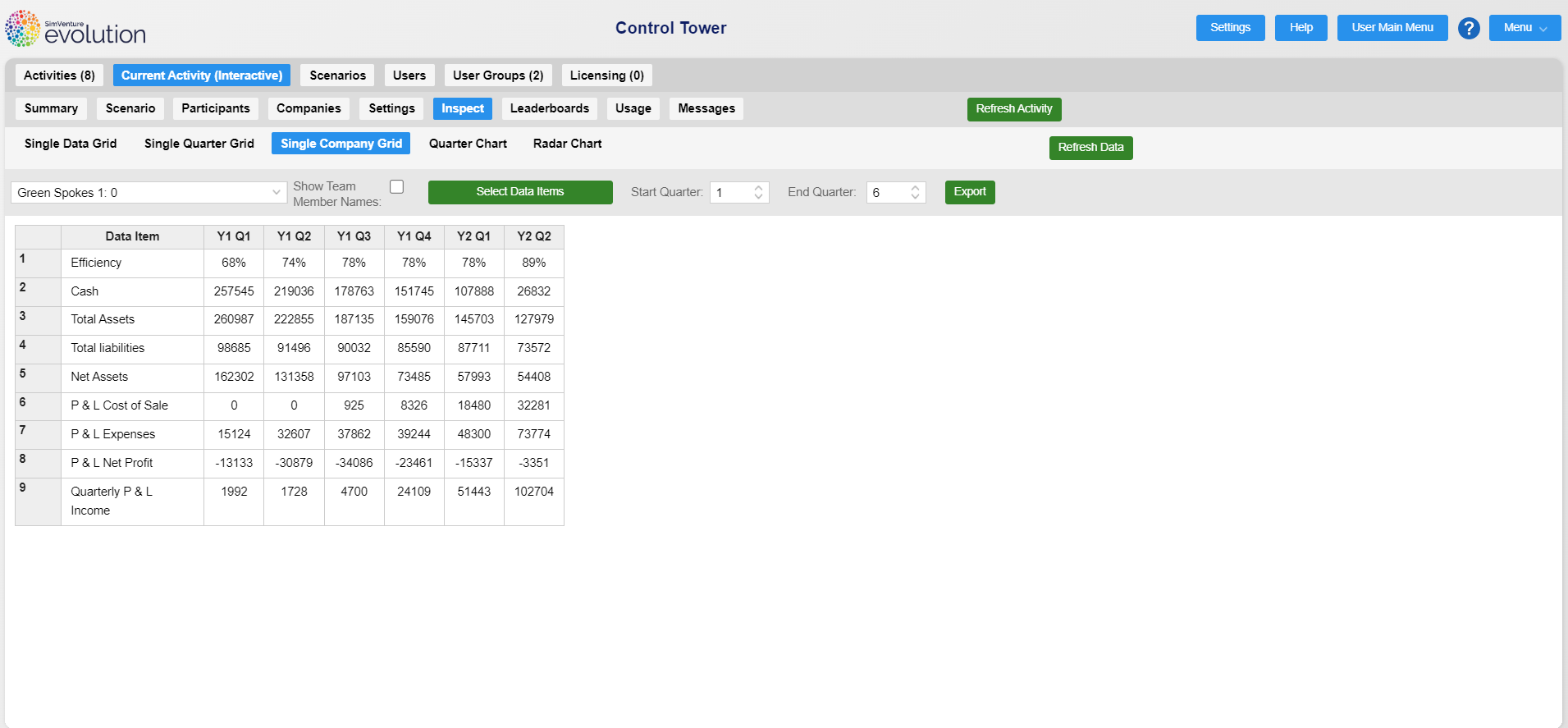1568x728 pixels.
Task: Click the Y1 Q1 column header
Action: [234, 236]
